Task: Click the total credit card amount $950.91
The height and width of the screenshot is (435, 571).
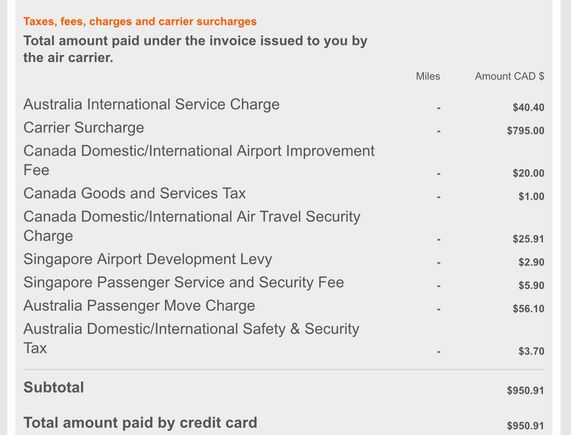Action: pyautogui.click(x=525, y=426)
